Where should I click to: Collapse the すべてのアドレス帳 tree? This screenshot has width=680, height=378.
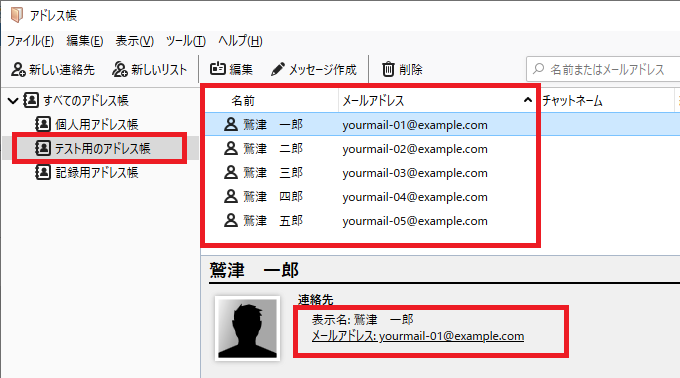pyautogui.click(x=13, y=101)
